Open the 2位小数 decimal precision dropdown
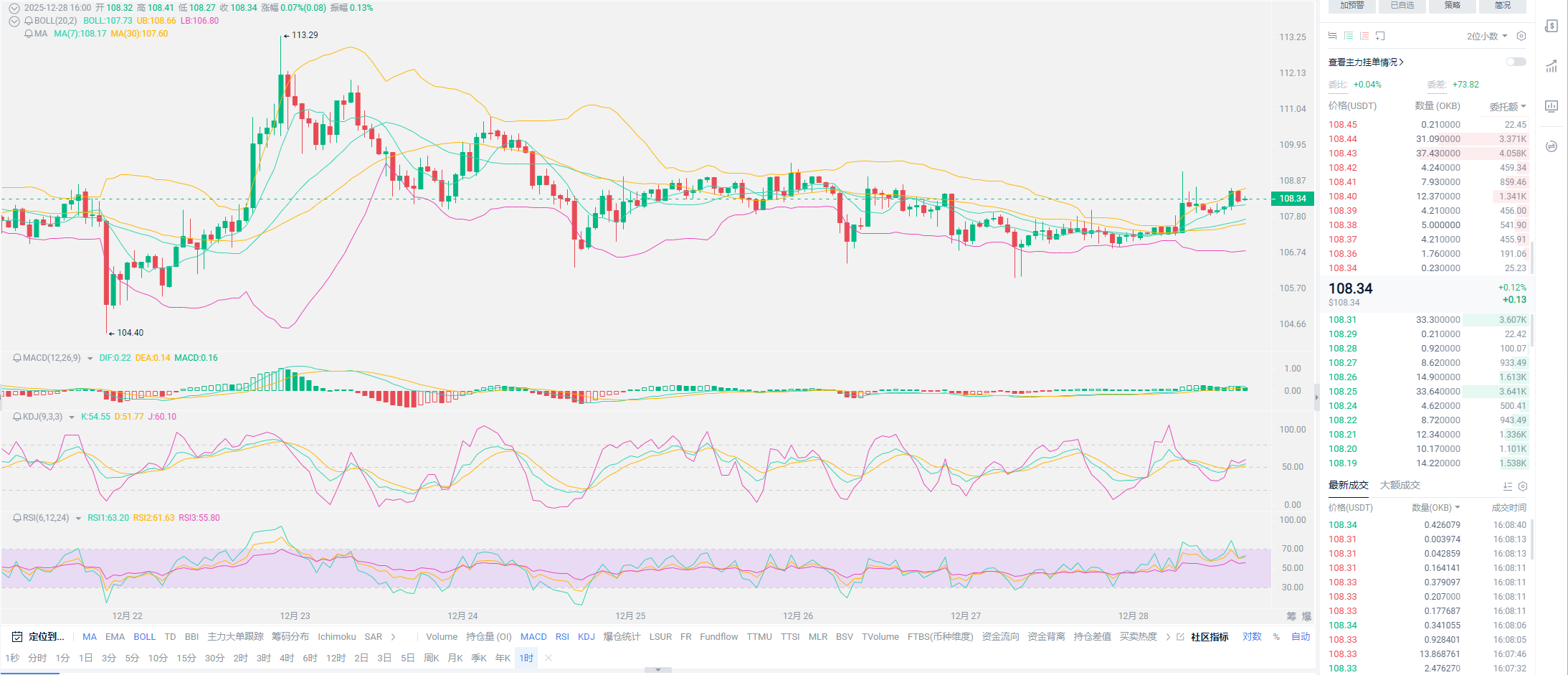 pos(1486,36)
